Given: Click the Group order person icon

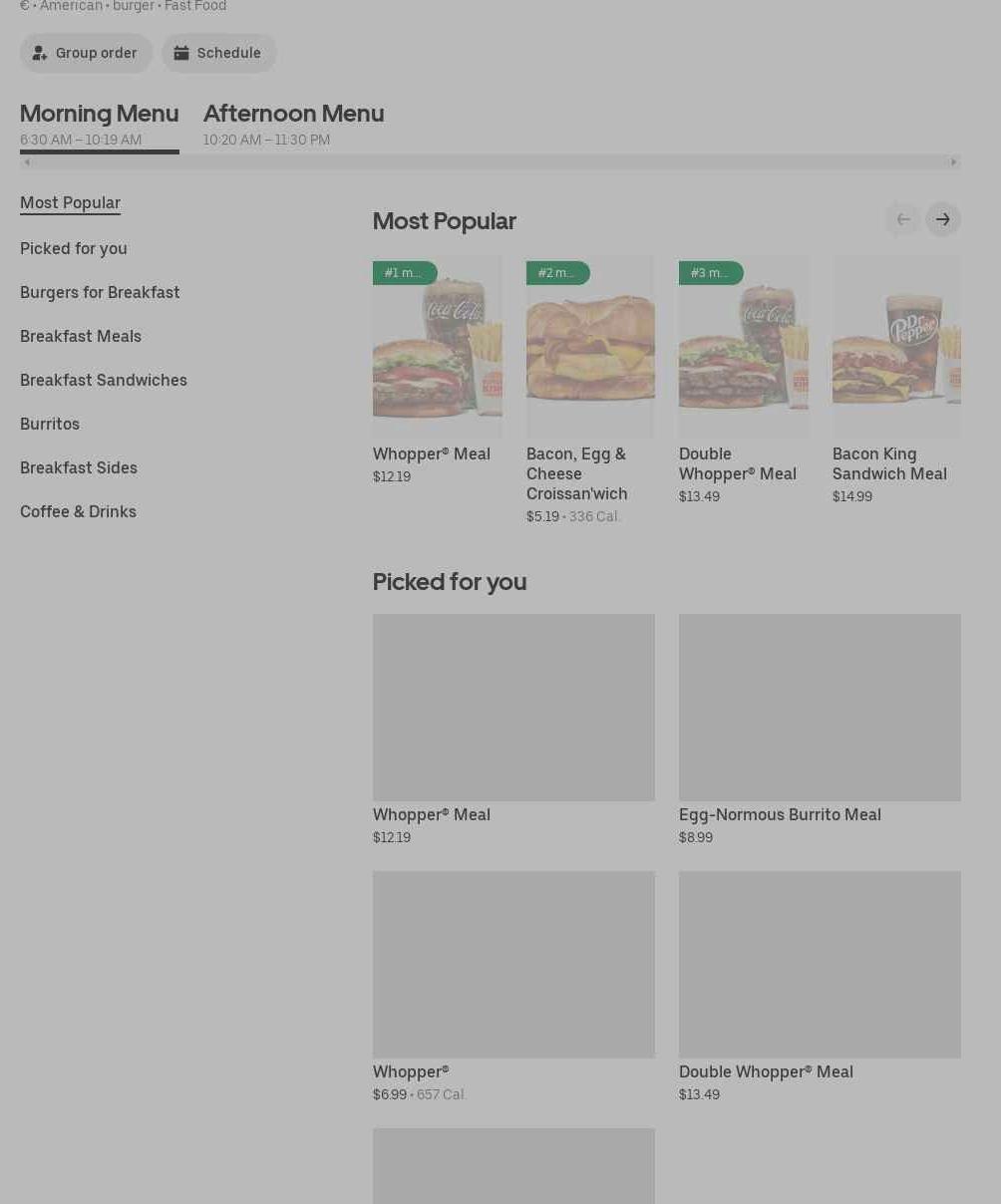Looking at the screenshot, I should pyautogui.click(x=40, y=53).
